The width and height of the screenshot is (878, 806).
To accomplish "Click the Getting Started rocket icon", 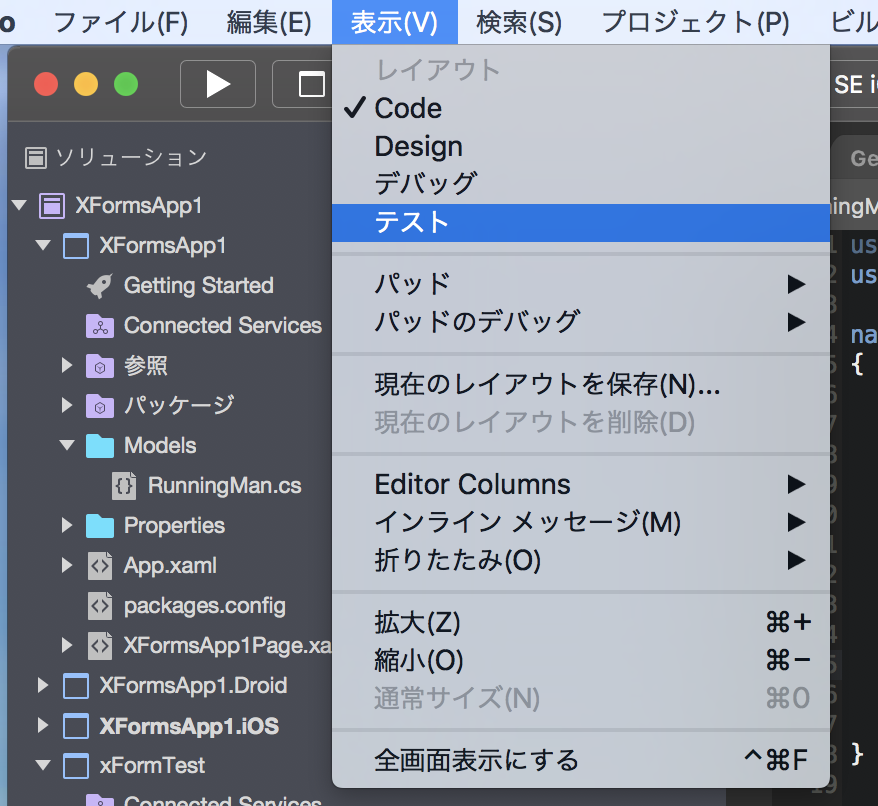I will (x=100, y=286).
